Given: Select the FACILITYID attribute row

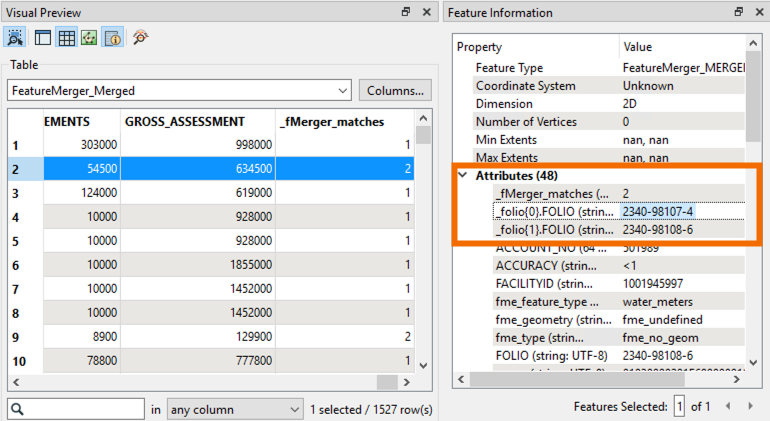Looking at the screenshot, I should click(x=619, y=284).
